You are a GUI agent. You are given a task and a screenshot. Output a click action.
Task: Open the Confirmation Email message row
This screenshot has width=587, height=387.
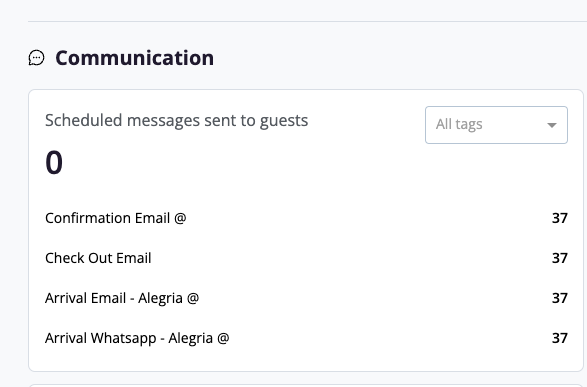coord(306,218)
